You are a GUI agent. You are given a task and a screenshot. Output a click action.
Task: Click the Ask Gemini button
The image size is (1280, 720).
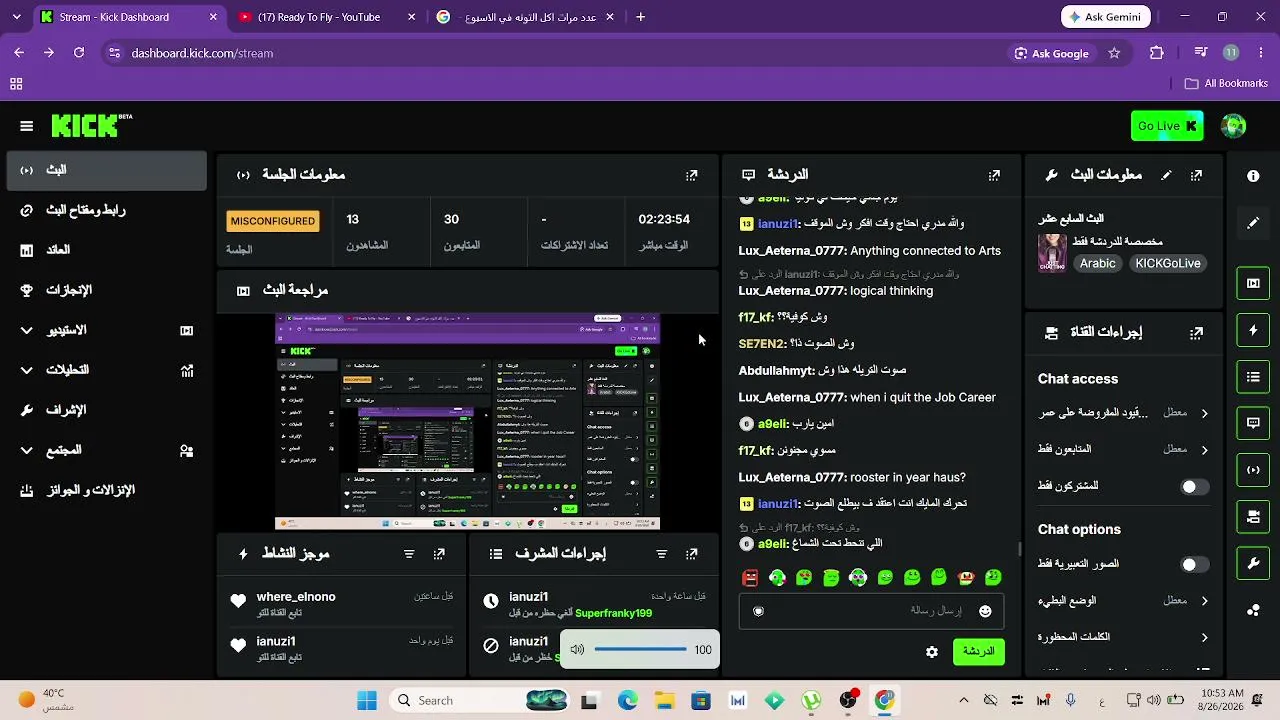coord(1106,17)
